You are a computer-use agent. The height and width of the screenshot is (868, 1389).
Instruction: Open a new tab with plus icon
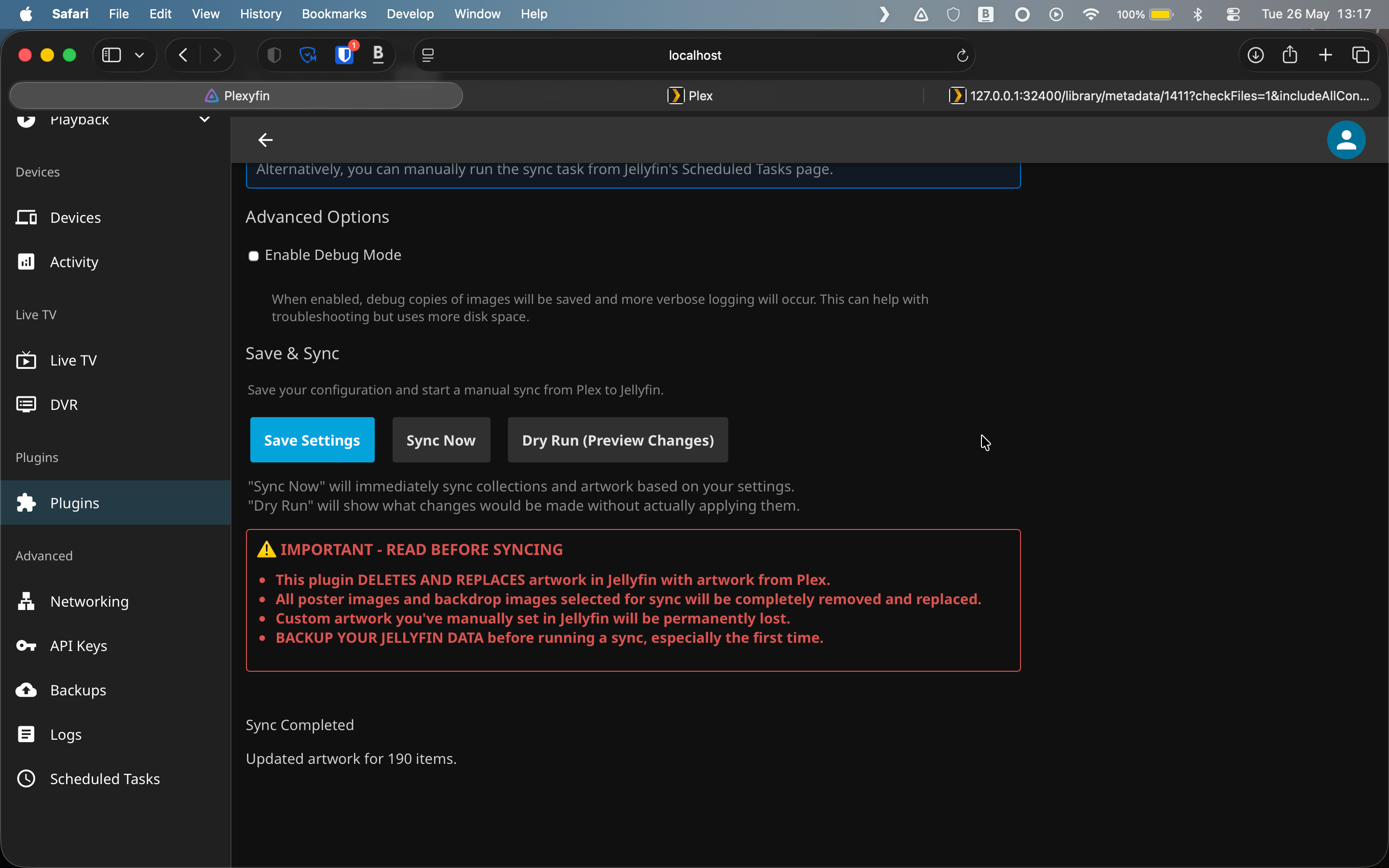tap(1325, 55)
